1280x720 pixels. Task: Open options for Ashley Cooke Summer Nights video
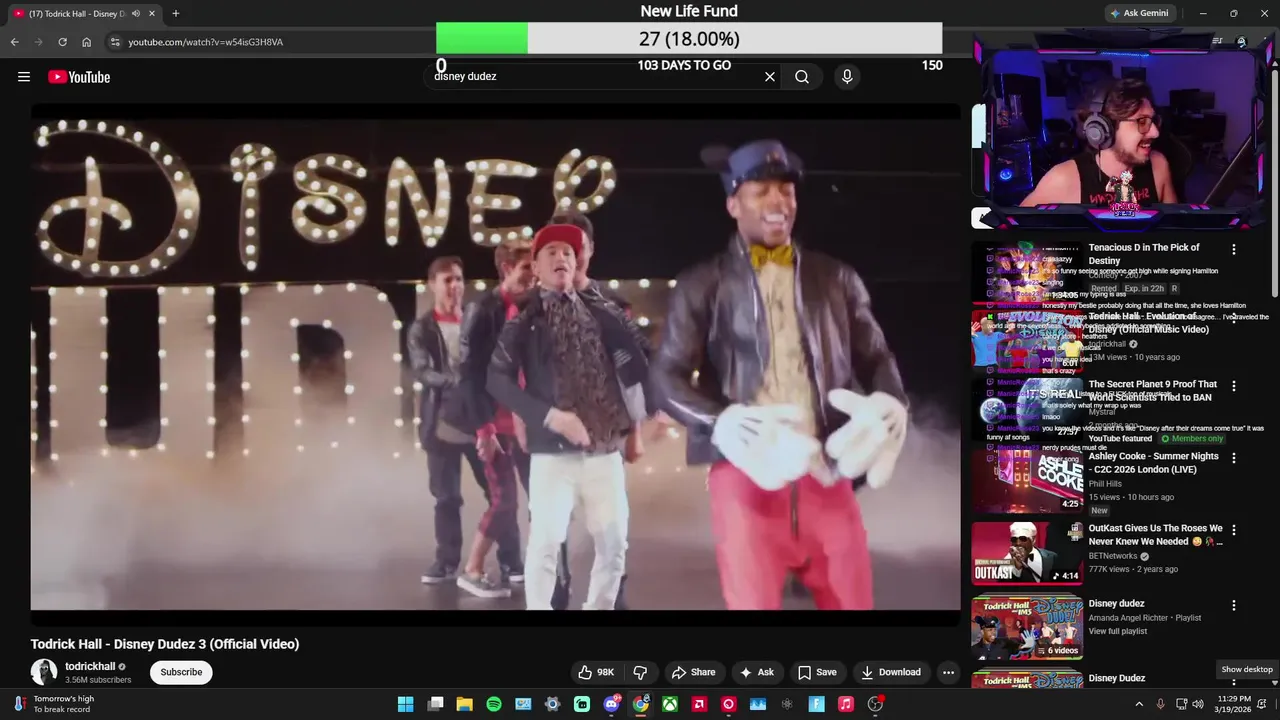pyautogui.click(x=1233, y=458)
